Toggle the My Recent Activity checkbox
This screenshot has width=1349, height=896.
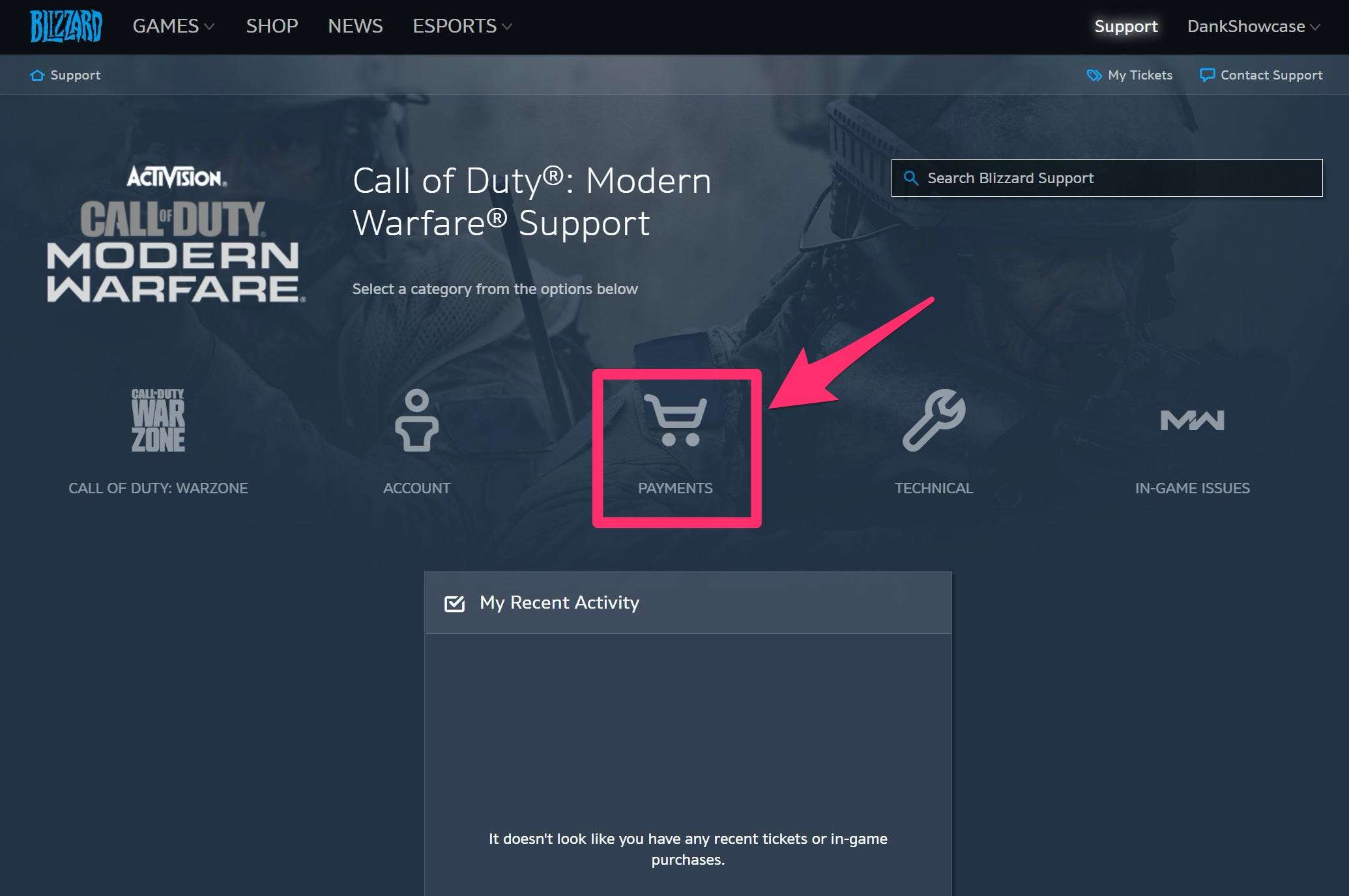[454, 603]
